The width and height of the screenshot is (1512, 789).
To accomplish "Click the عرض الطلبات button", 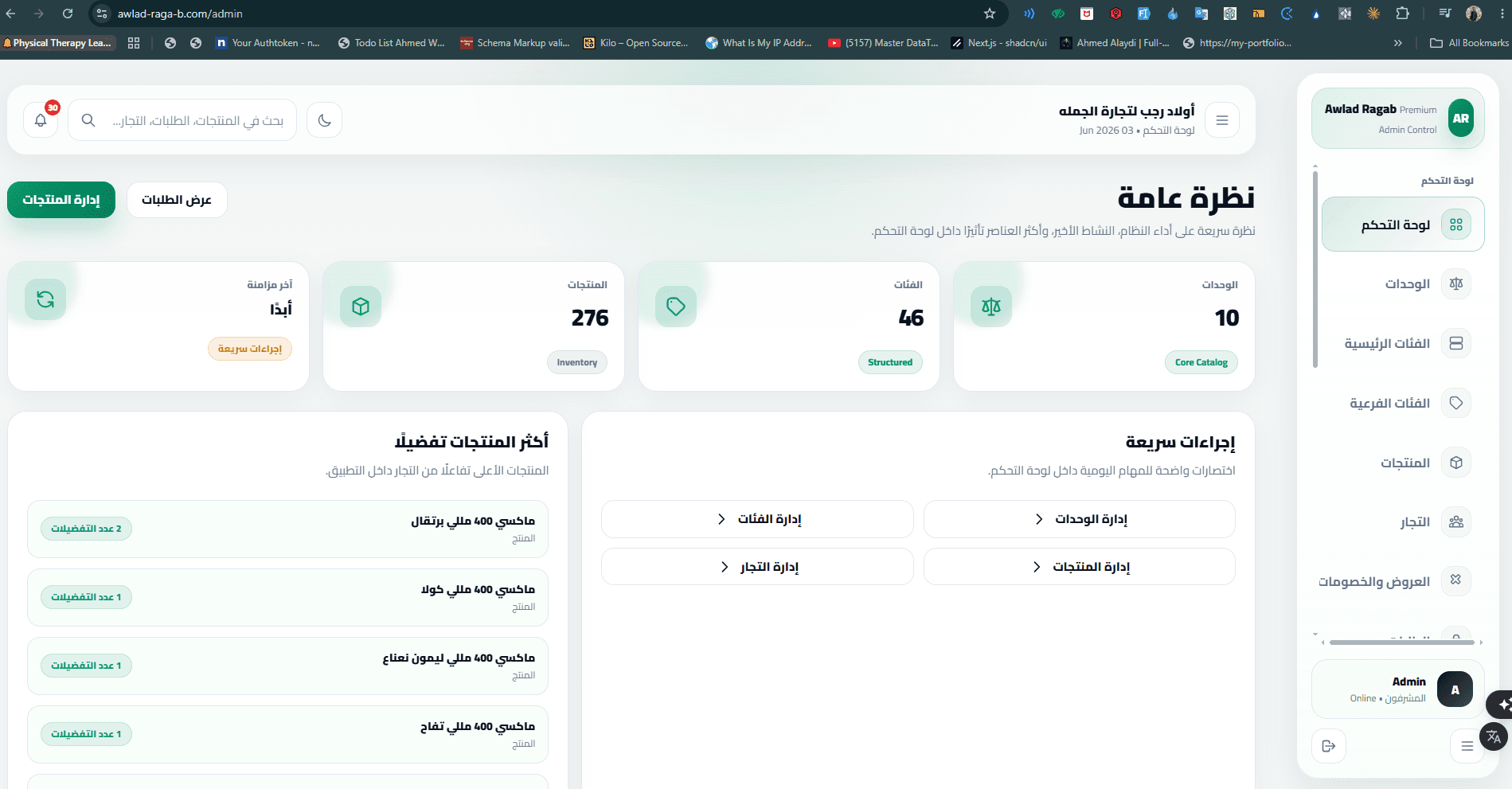I will coord(177,200).
